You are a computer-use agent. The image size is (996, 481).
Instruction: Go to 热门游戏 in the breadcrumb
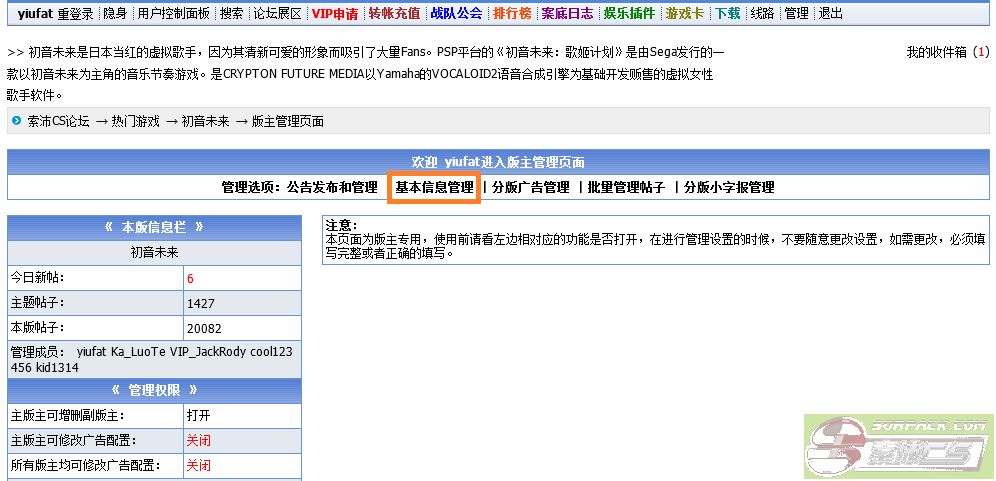[x=135, y=121]
